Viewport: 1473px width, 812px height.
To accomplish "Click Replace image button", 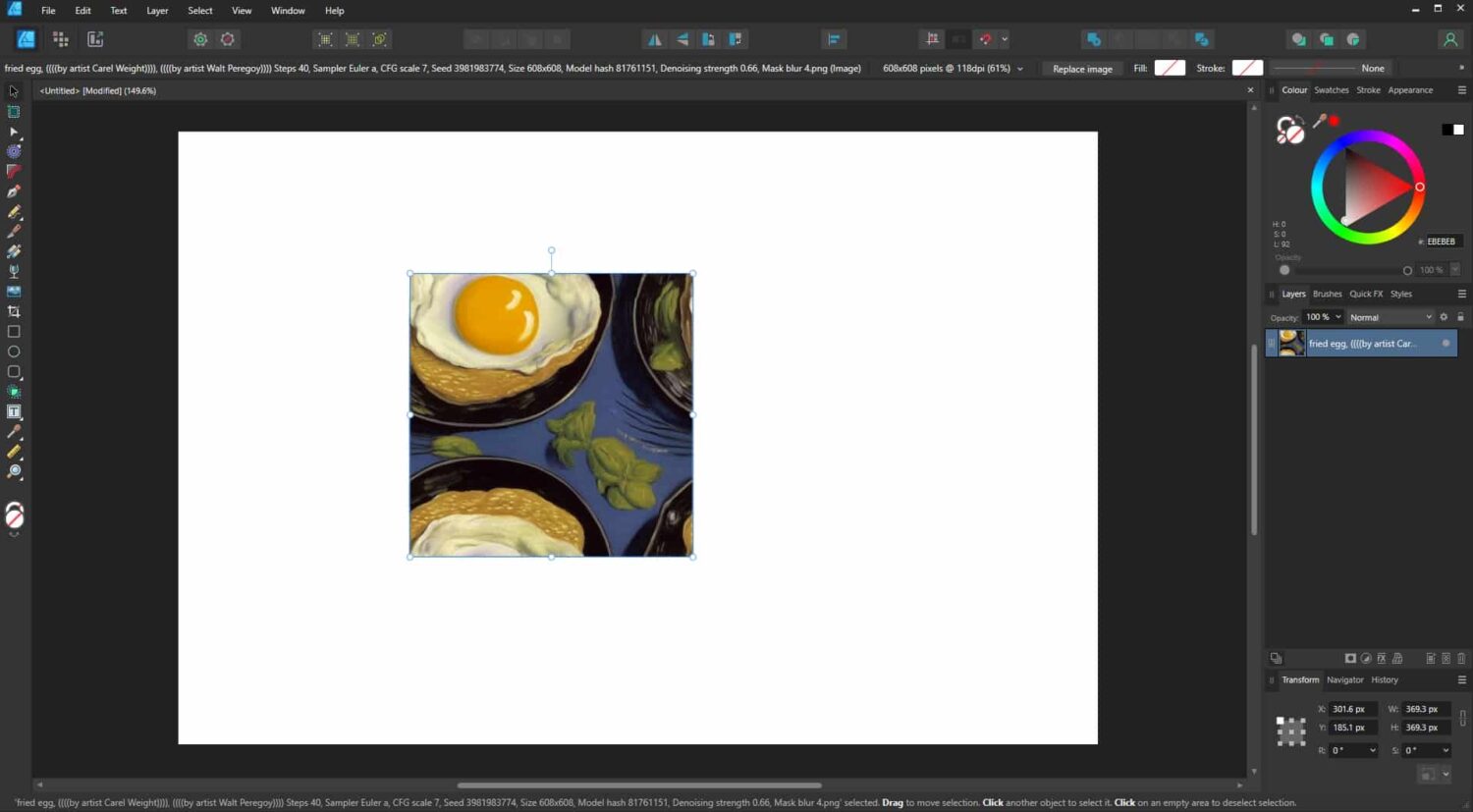I will click(1082, 69).
